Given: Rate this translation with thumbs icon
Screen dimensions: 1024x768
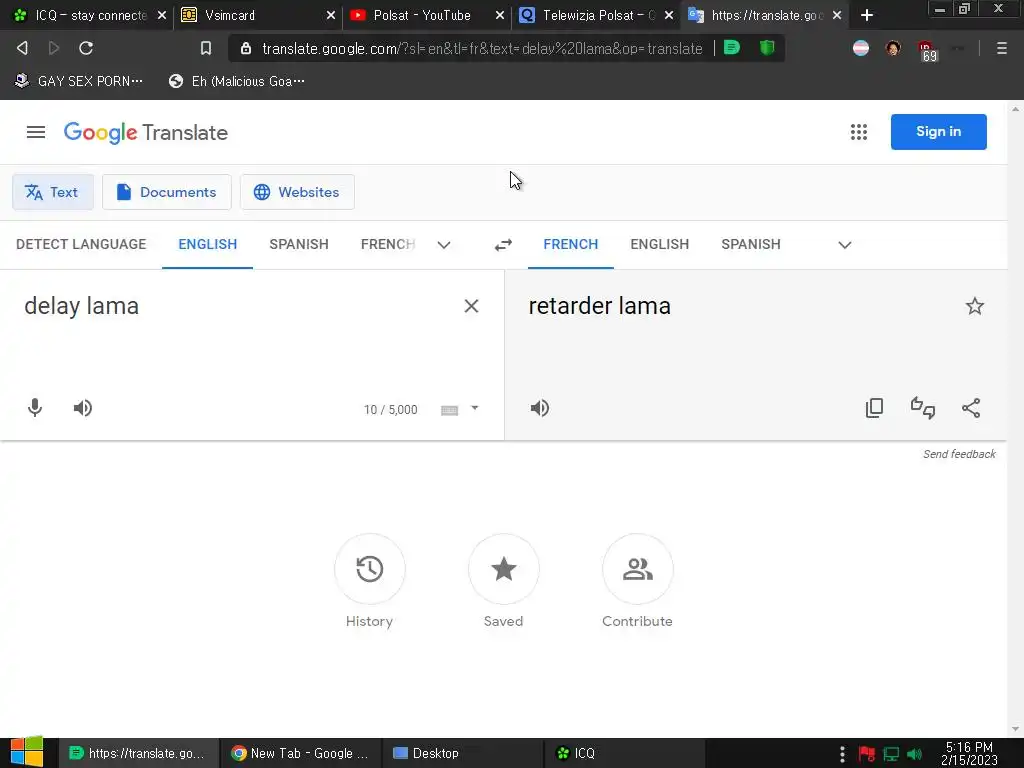Looking at the screenshot, I should 923,408.
